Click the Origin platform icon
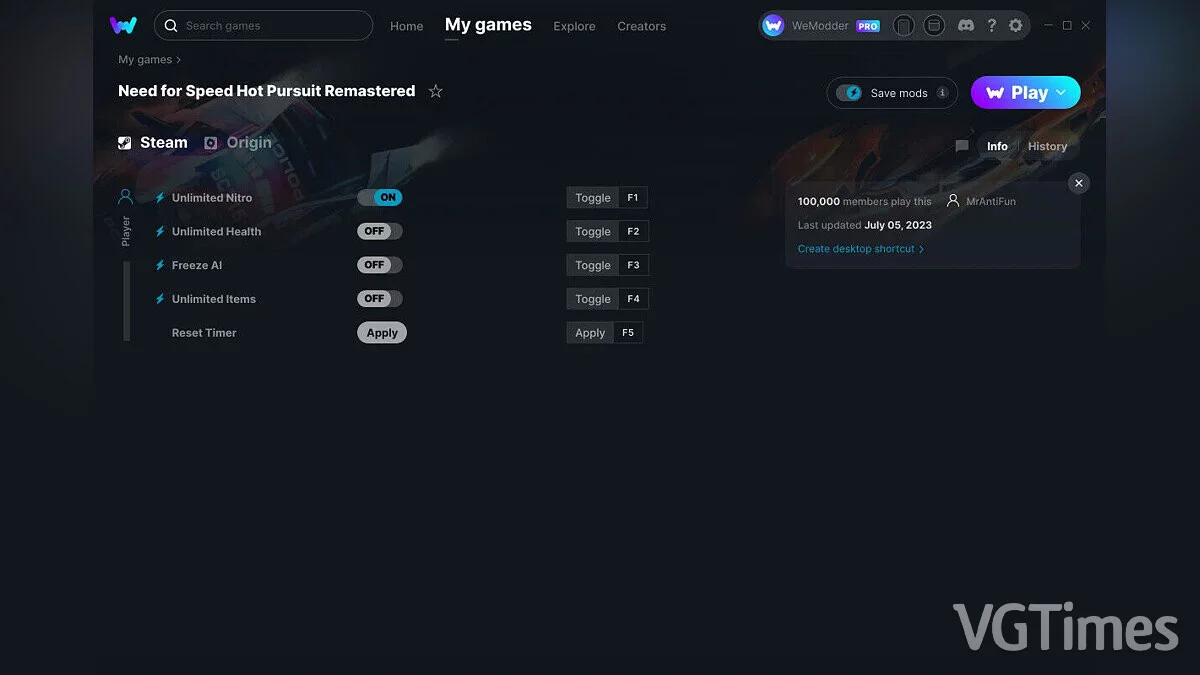Screen dimensions: 1200x675 coord(211,143)
